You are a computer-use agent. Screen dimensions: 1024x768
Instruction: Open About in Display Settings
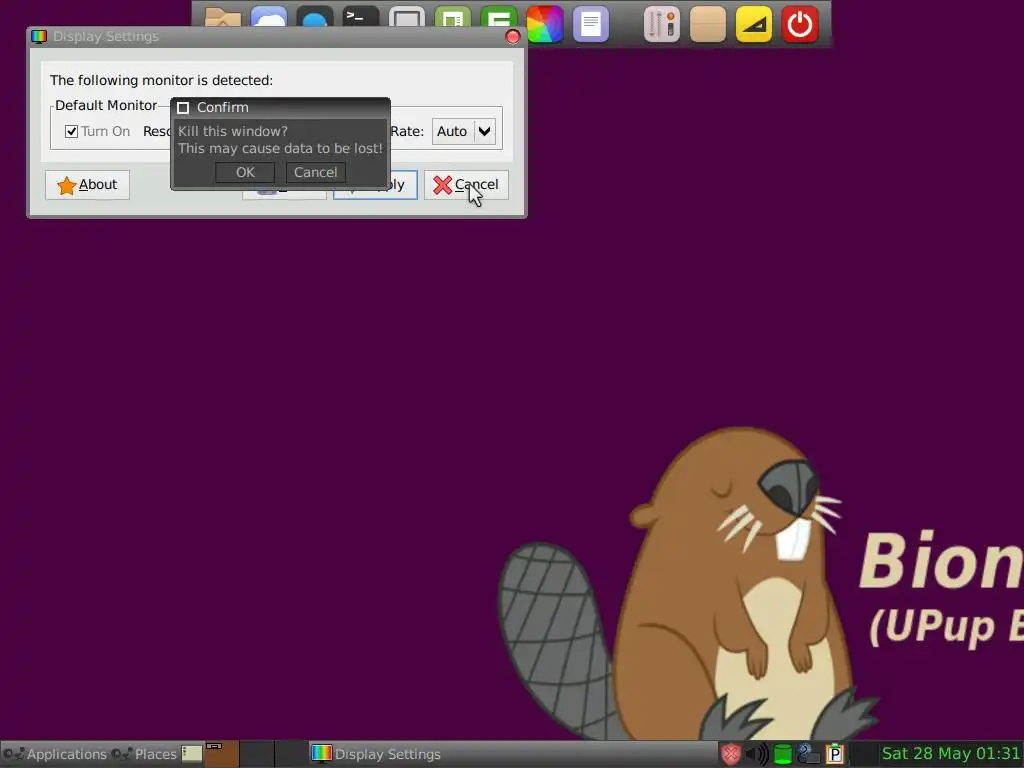pyautogui.click(x=88, y=185)
